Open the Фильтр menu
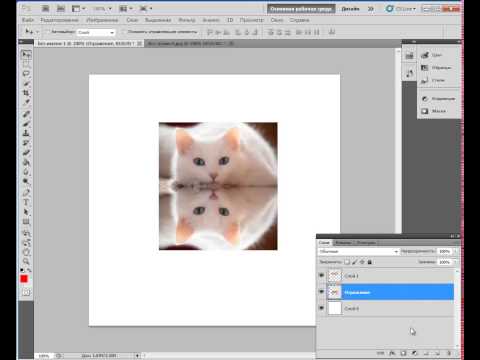Screen dimensions: 480x360 187,20
